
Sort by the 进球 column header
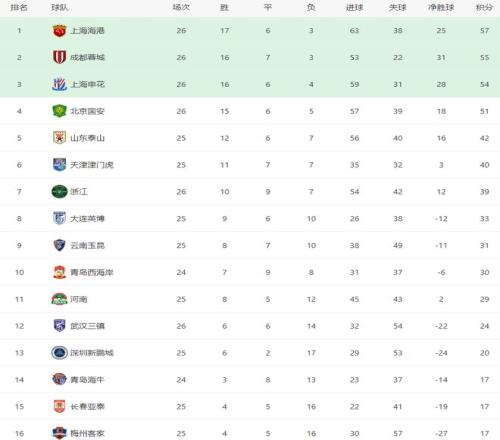click(354, 7)
